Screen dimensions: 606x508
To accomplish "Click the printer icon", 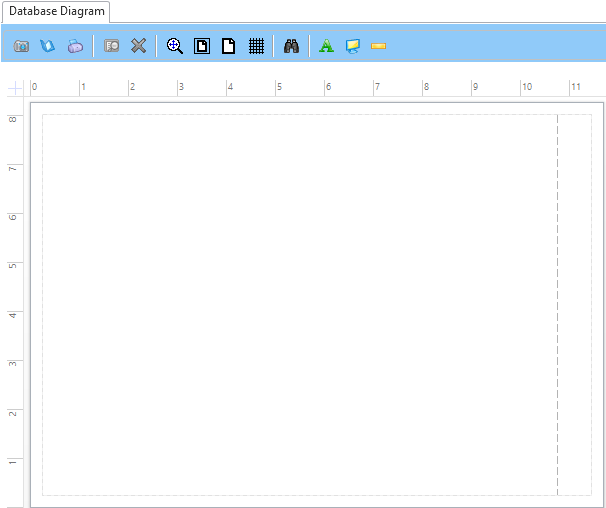I will click(x=75, y=46).
